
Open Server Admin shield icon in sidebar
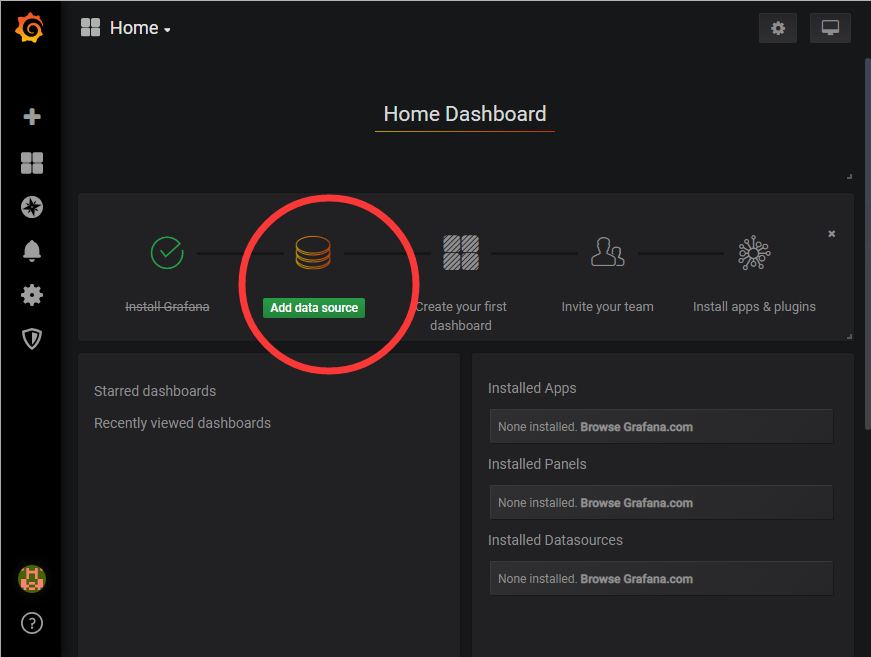coord(32,339)
